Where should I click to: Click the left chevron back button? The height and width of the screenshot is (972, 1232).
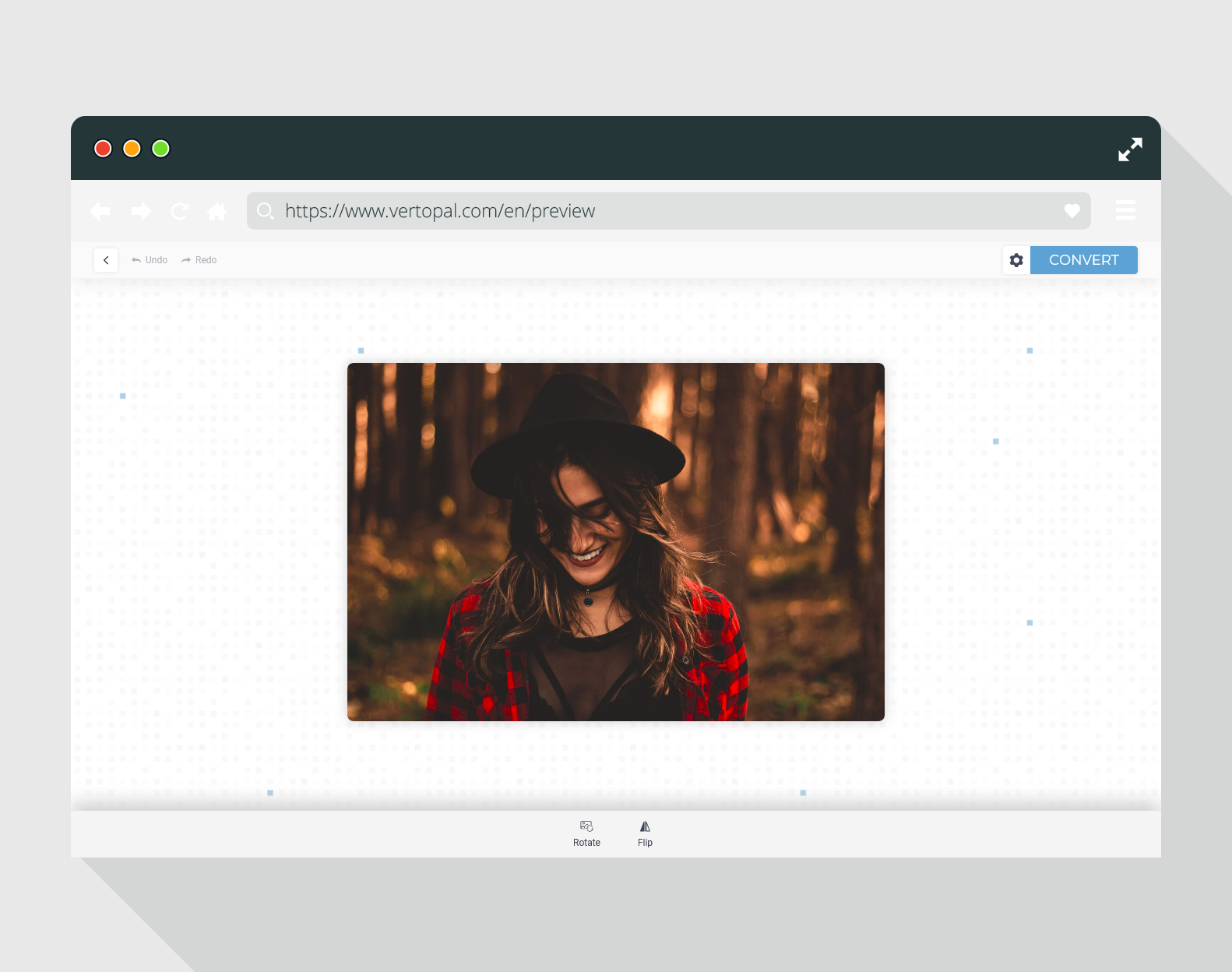tap(106, 260)
